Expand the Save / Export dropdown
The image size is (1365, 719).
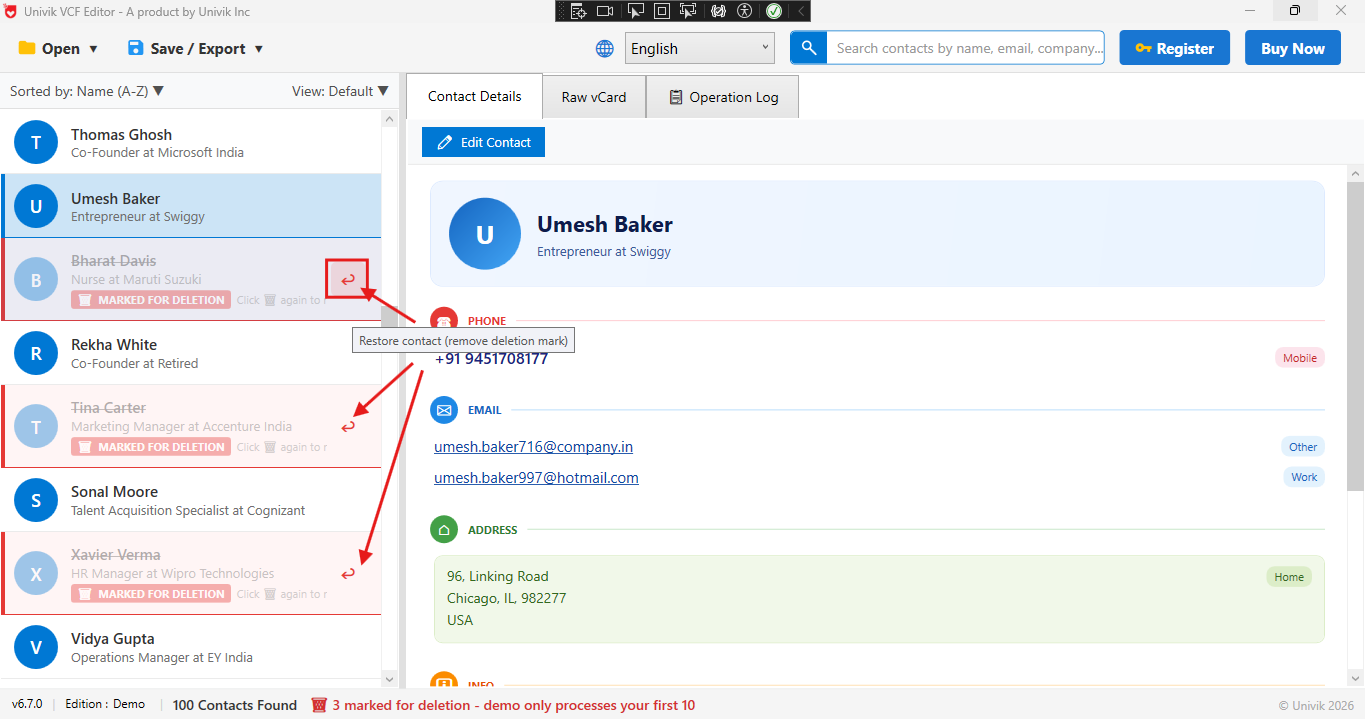(x=195, y=48)
